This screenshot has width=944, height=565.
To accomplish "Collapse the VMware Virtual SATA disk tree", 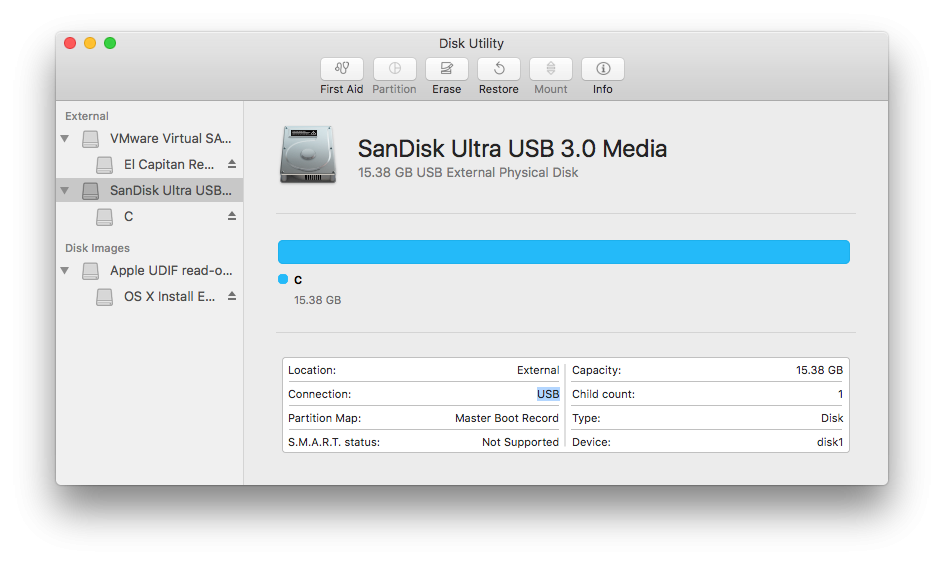I will 65,139.
